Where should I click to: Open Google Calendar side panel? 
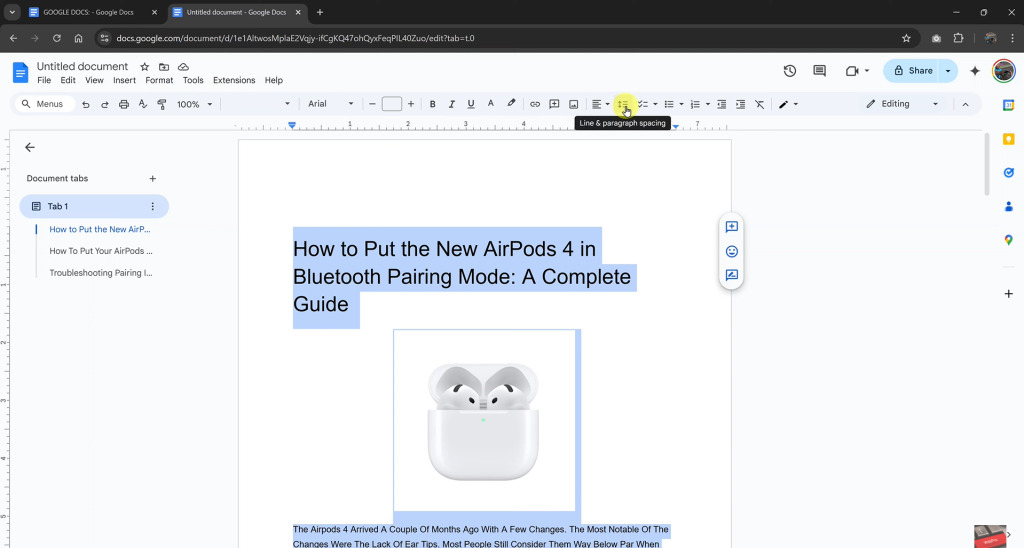[x=1008, y=105]
